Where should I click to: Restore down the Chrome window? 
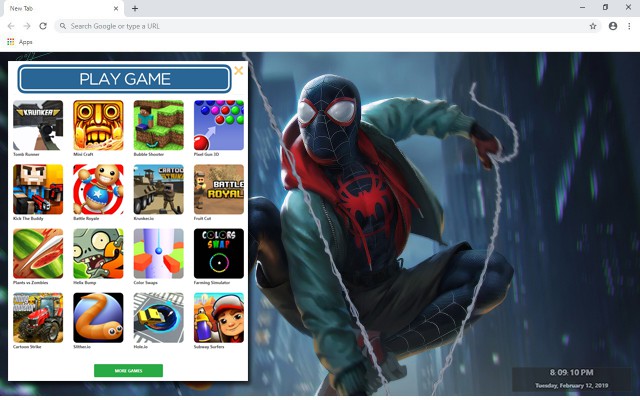click(605, 7)
